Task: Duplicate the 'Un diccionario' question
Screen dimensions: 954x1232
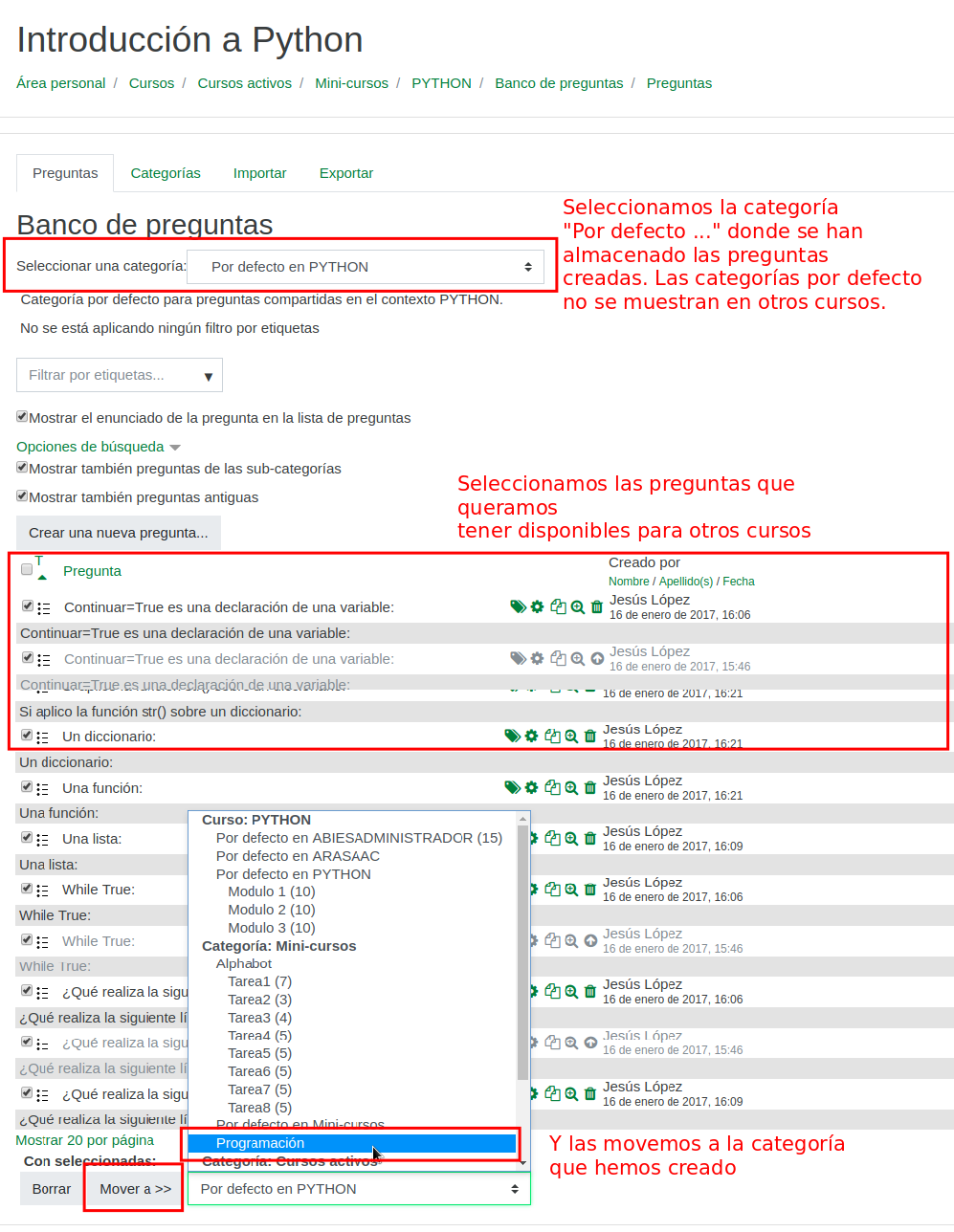Action: 552,736
